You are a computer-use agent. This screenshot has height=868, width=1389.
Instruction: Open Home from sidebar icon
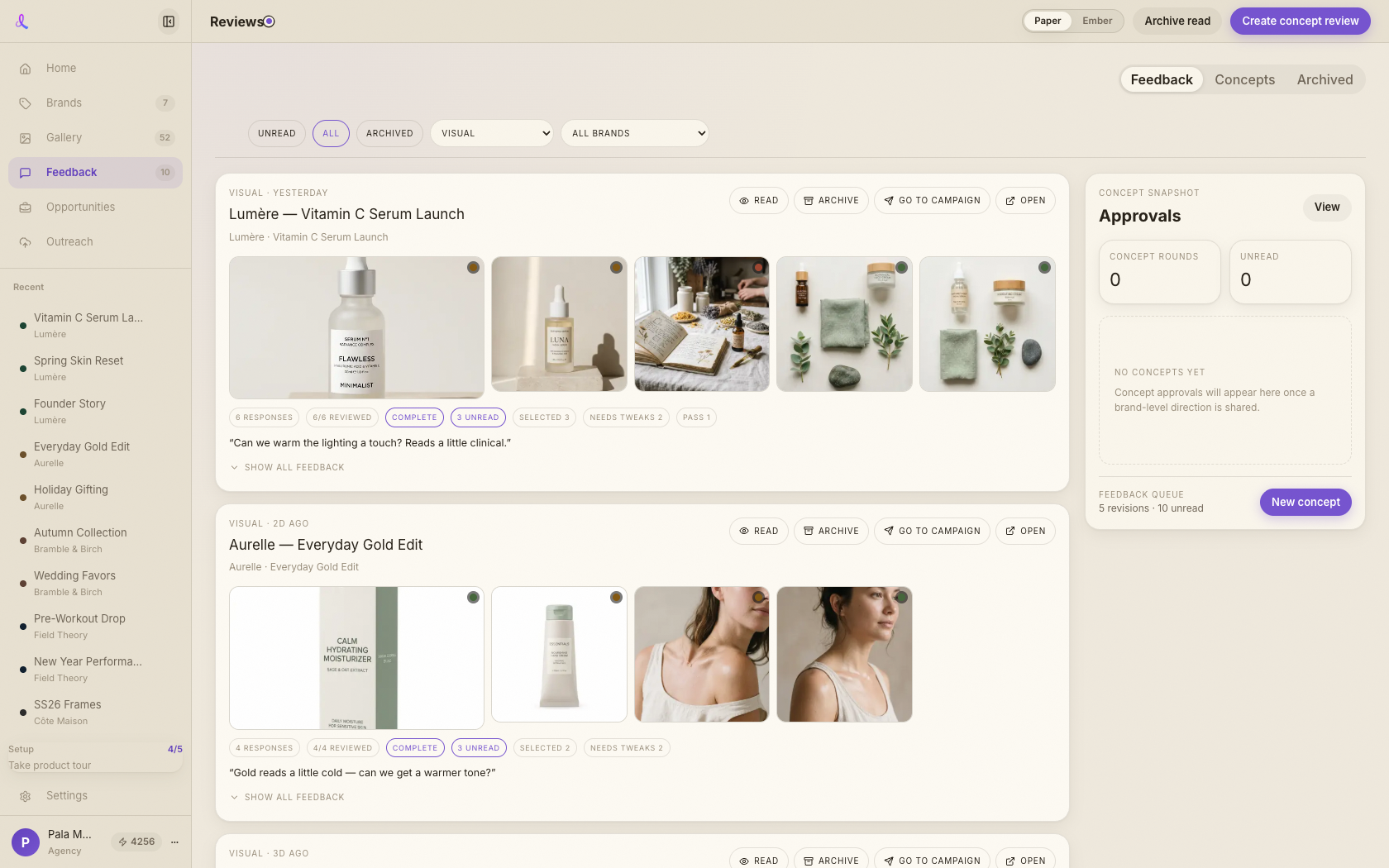tap(26, 69)
